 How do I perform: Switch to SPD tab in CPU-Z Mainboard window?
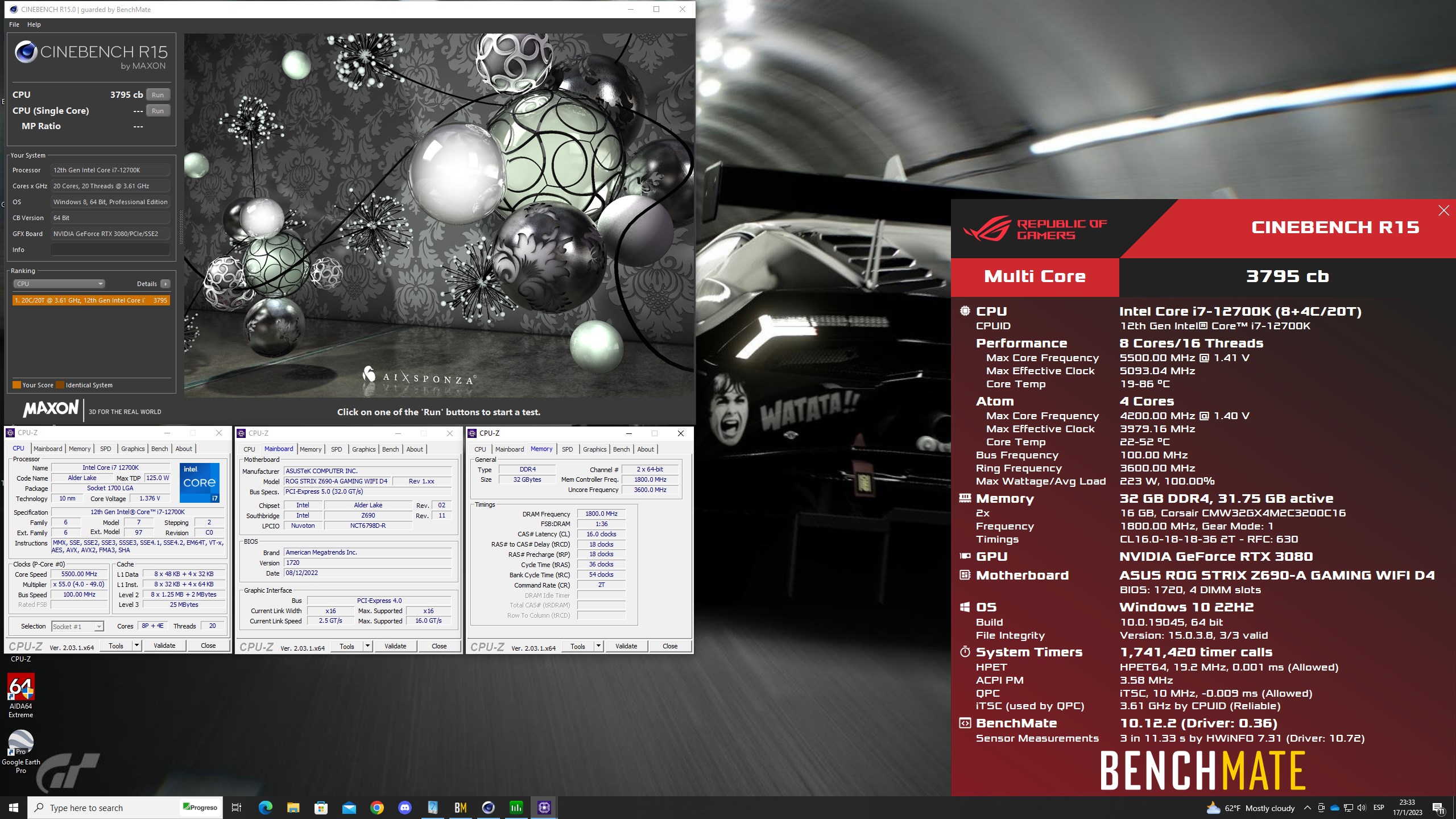point(337,449)
